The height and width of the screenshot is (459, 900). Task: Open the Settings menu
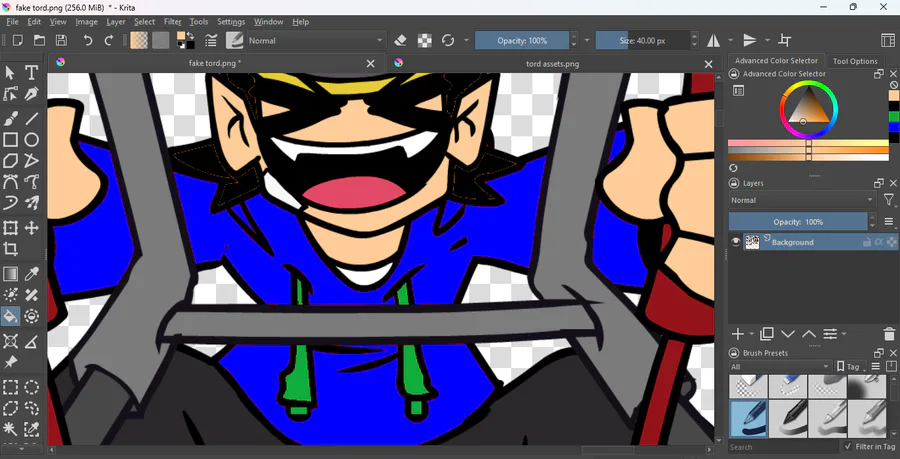click(231, 22)
